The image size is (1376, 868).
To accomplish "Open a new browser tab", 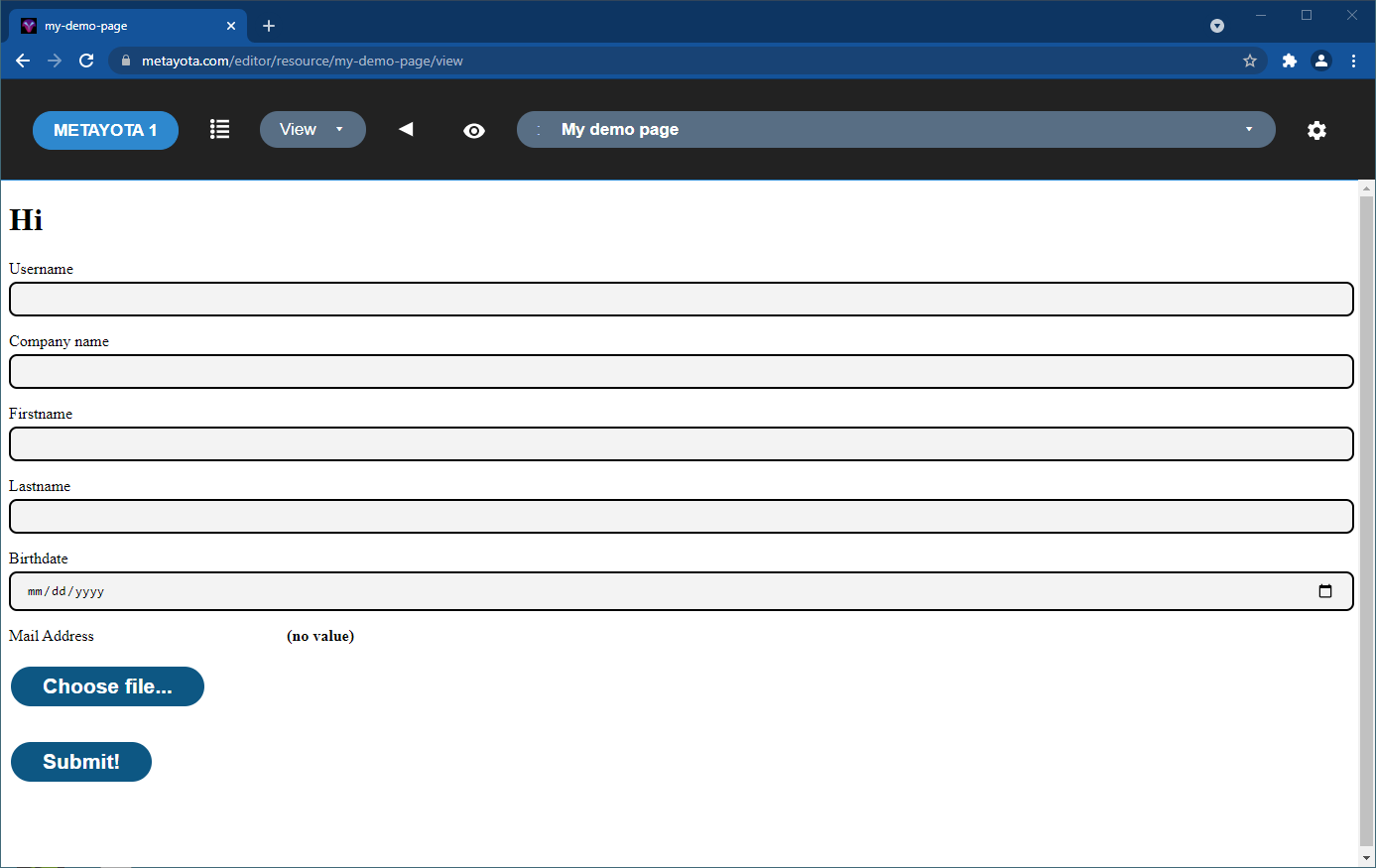I will point(269,26).
